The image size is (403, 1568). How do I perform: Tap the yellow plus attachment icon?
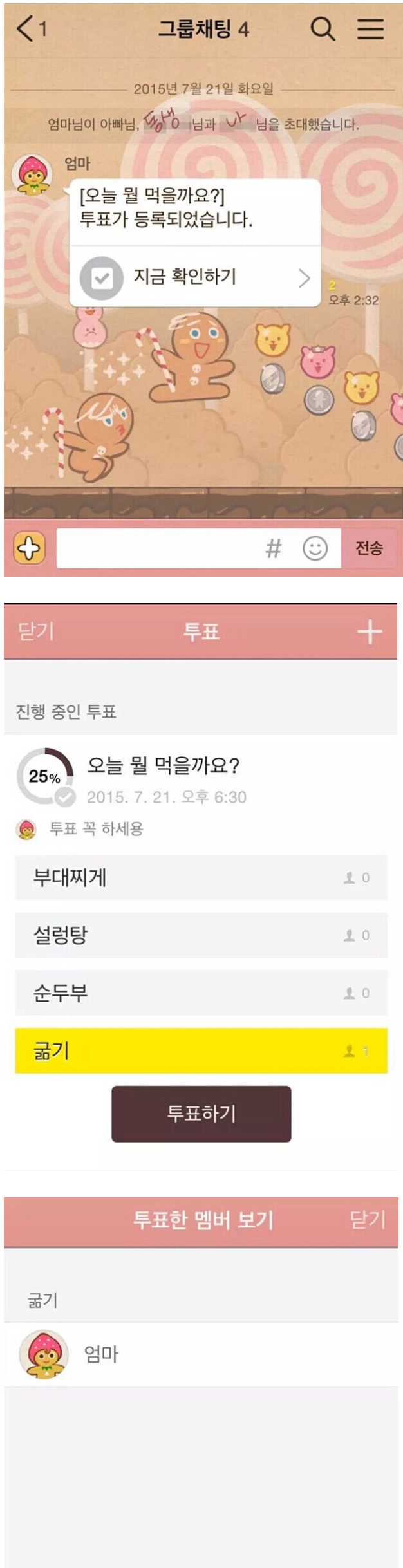click(30, 548)
